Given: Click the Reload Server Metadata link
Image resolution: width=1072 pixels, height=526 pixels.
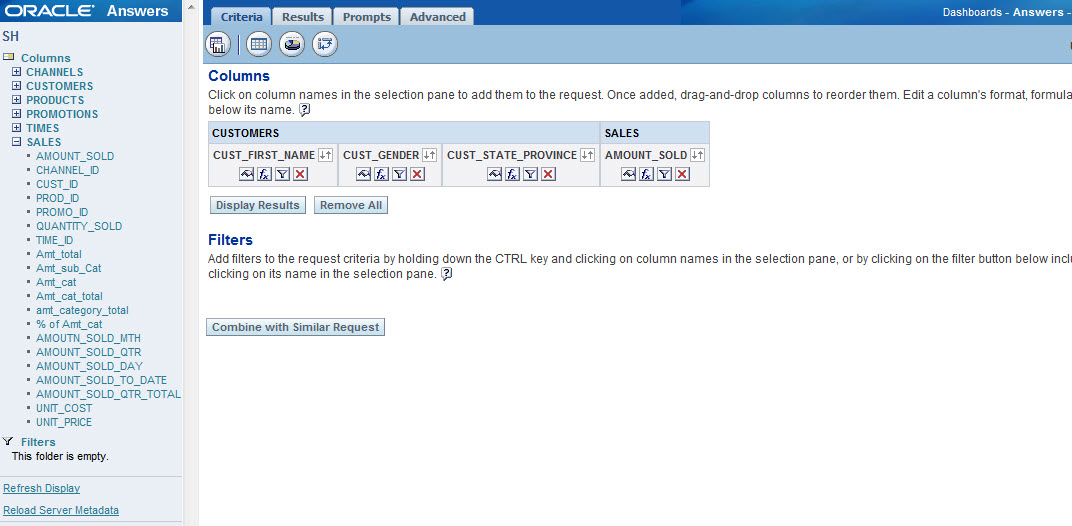Looking at the screenshot, I should [61, 510].
